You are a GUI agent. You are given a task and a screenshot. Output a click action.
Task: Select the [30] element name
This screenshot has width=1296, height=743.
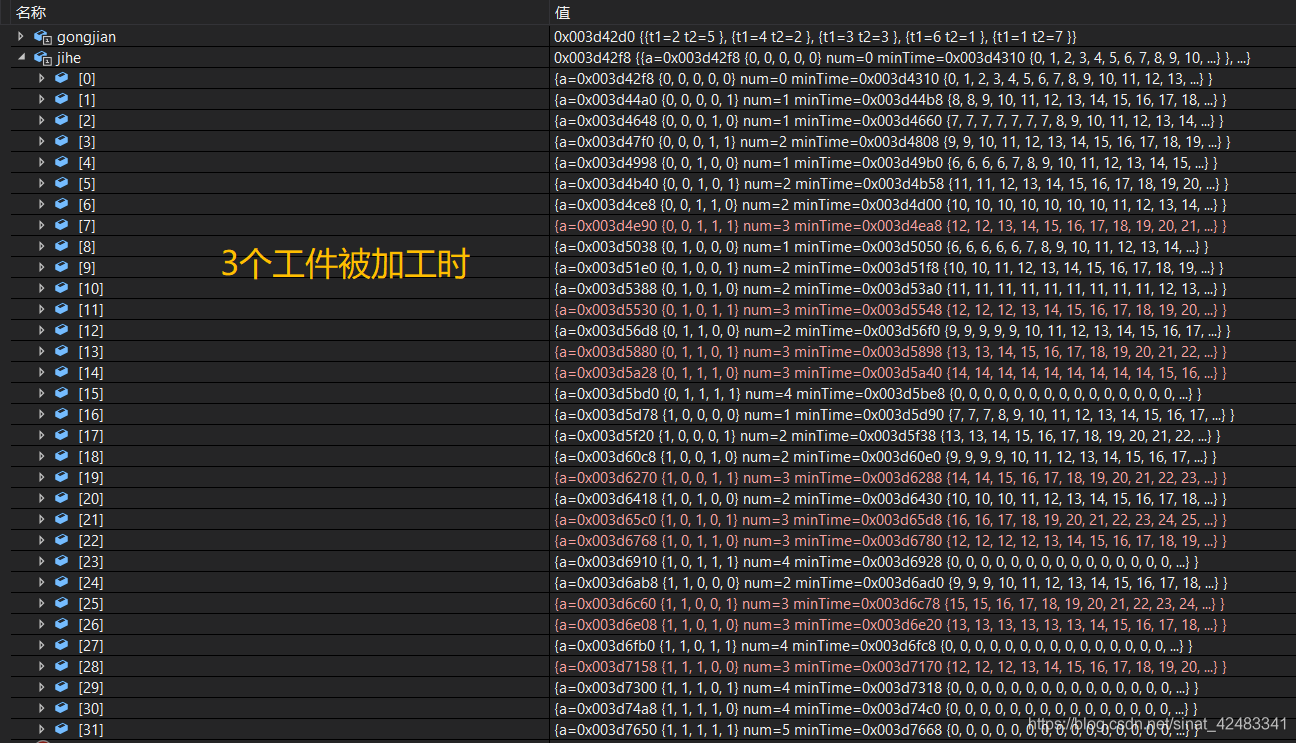91,708
